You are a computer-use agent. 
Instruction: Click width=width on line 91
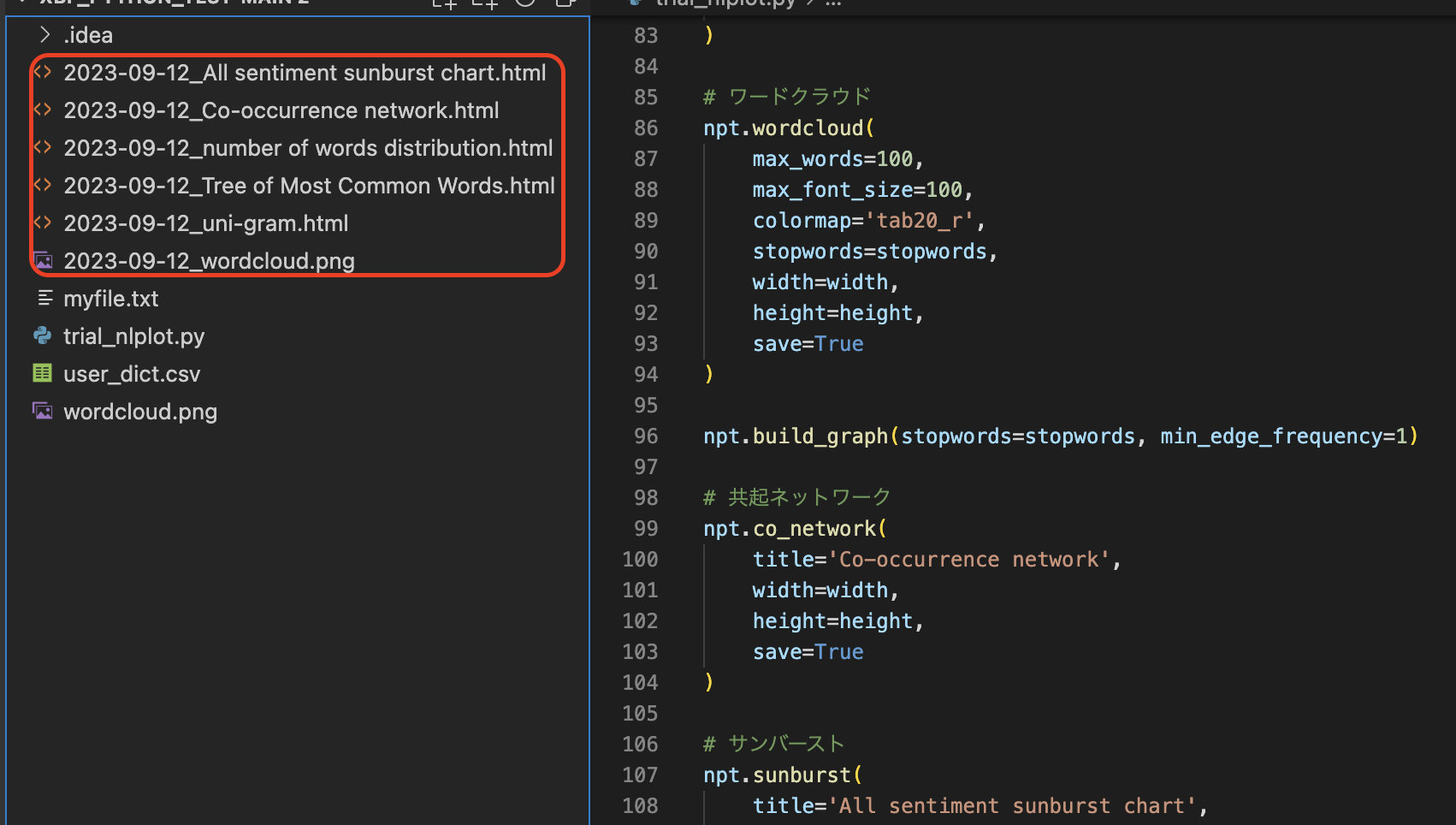point(820,282)
